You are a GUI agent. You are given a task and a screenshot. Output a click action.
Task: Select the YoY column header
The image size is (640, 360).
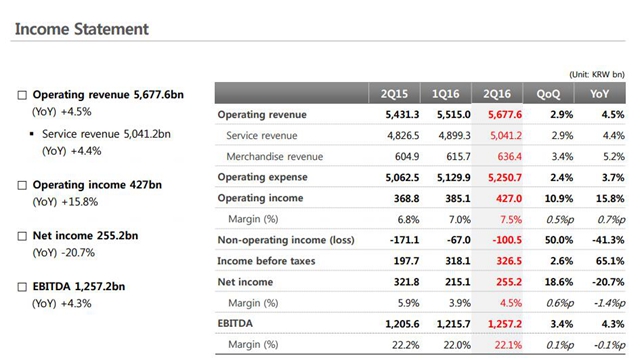click(600, 93)
